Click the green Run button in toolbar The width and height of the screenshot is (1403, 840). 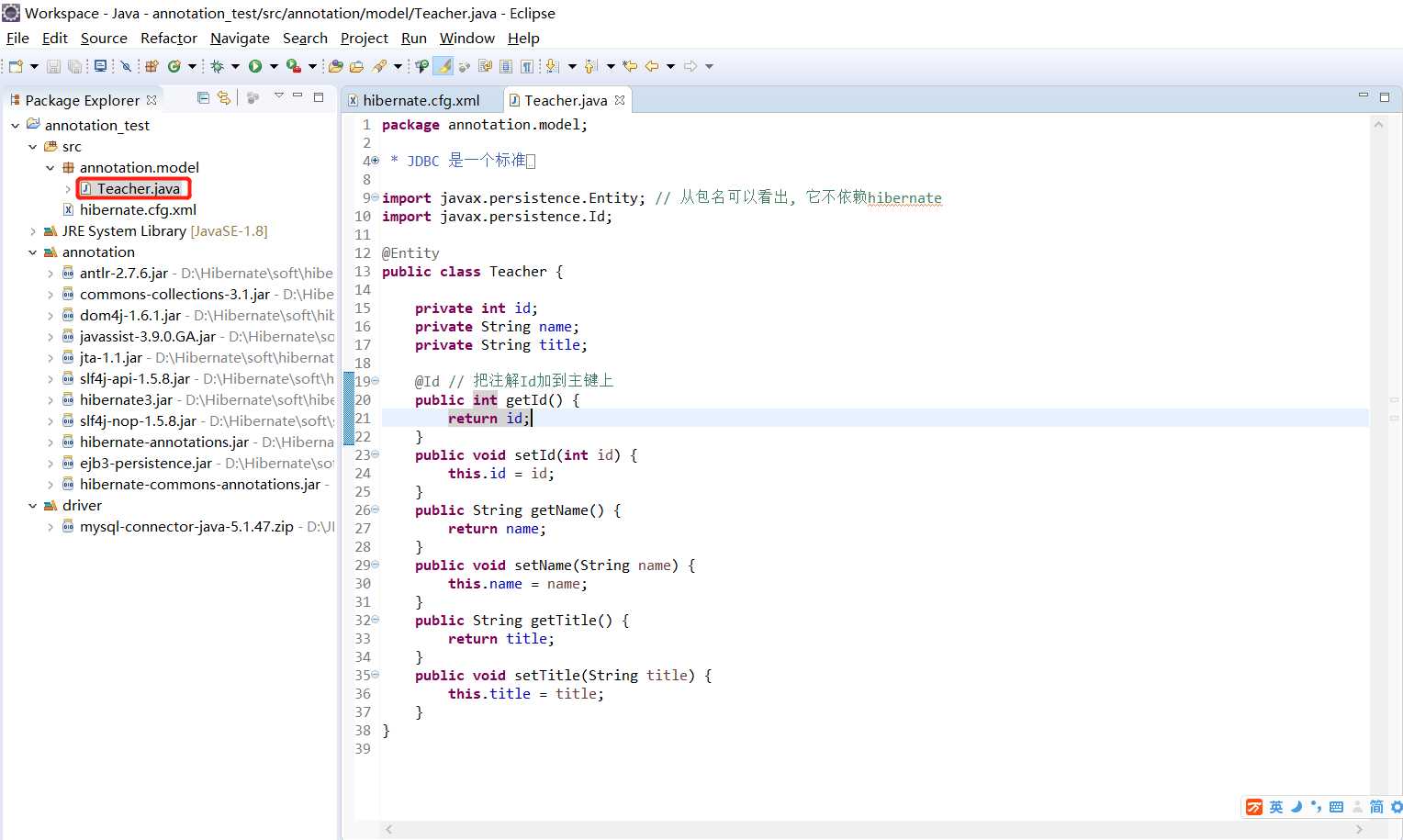[x=255, y=66]
